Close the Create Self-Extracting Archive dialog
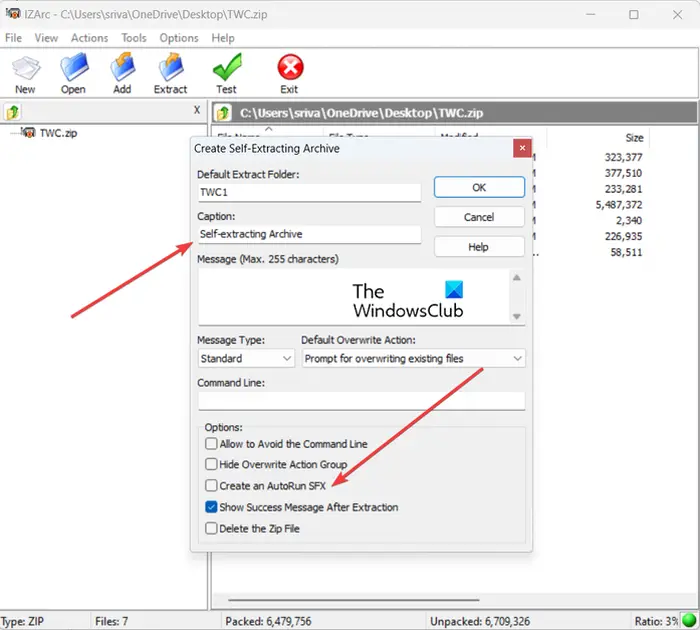 [x=522, y=148]
